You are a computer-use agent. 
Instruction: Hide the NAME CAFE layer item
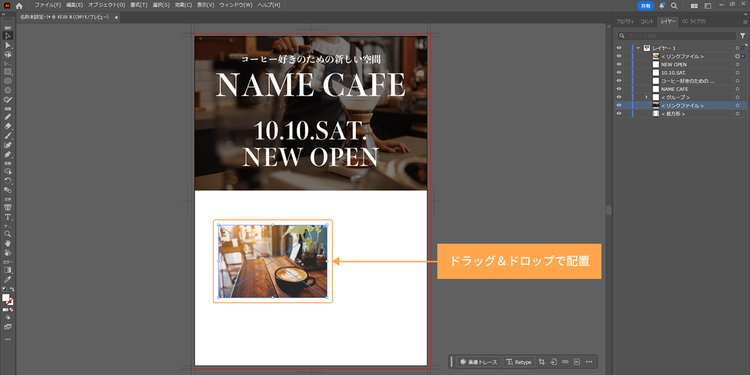point(619,89)
